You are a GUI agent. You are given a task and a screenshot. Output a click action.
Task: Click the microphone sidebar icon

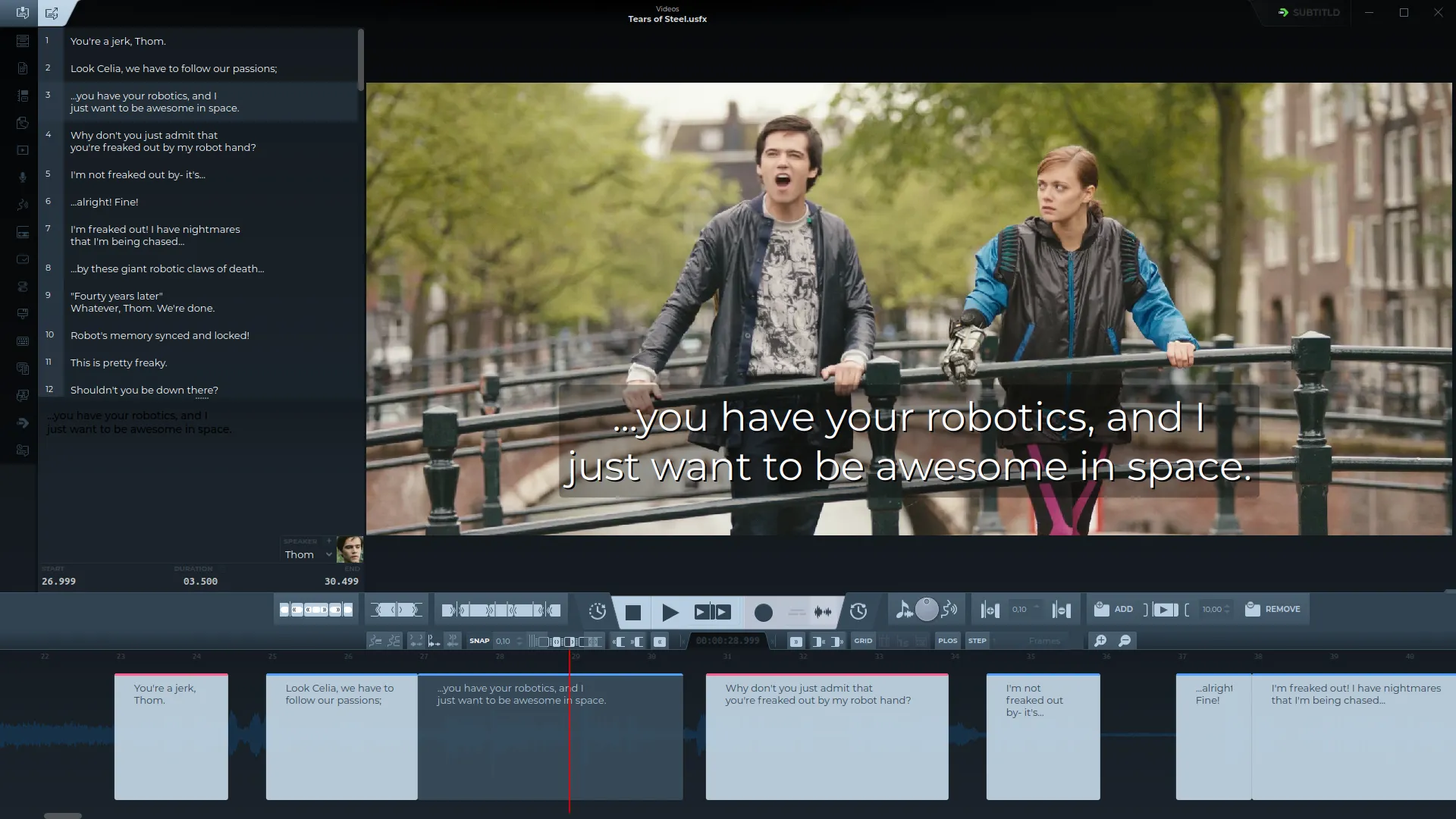(x=23, y=177)
